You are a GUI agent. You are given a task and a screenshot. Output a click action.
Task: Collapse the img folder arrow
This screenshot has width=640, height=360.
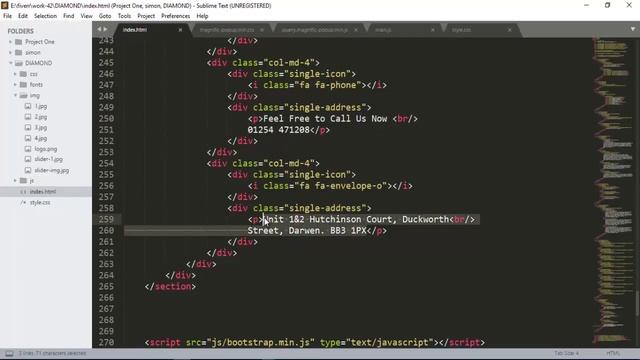pyautogui.click(x=16, y=96)
